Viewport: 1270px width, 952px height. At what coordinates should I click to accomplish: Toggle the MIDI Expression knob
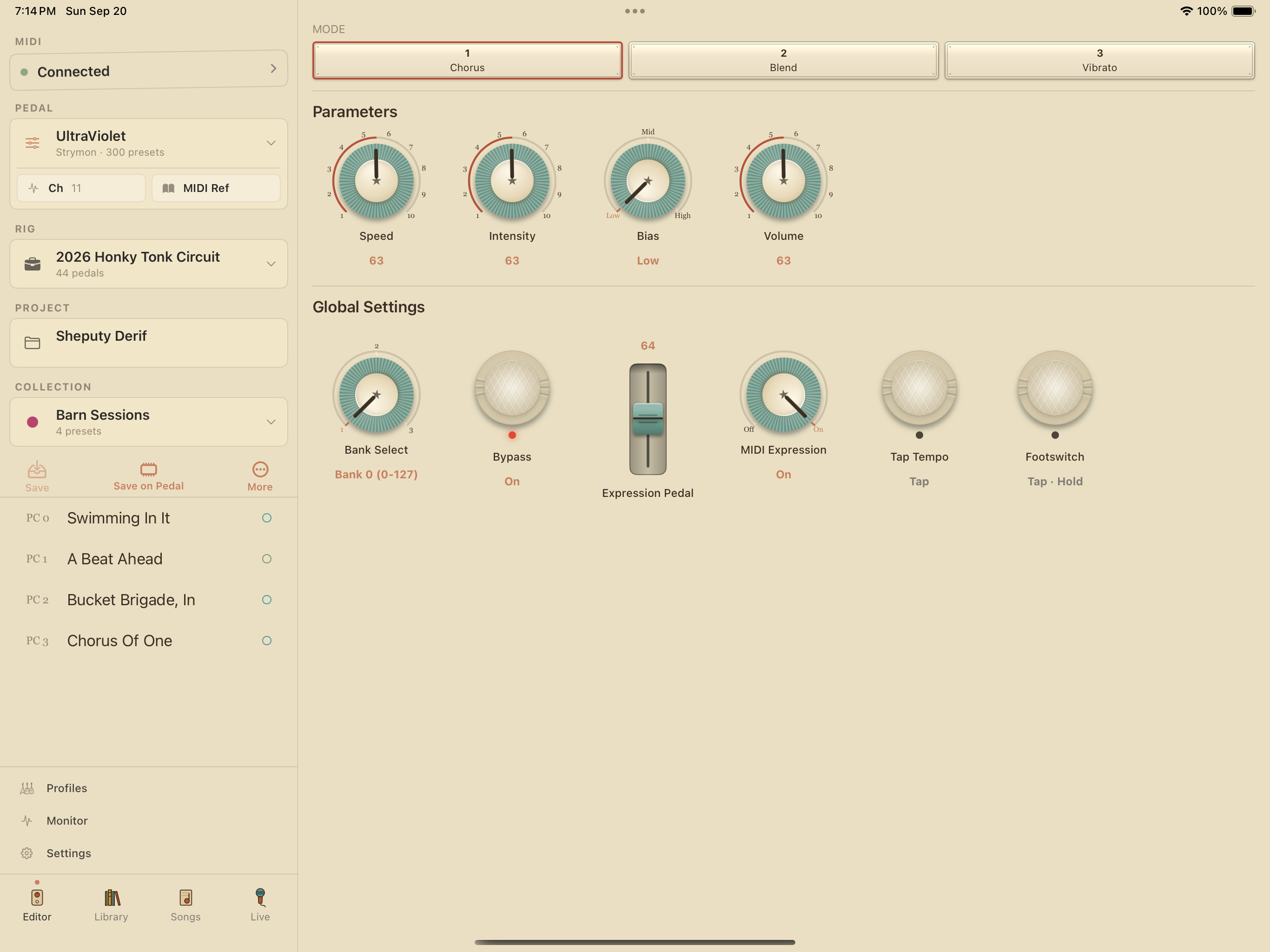tap(783, 395)
